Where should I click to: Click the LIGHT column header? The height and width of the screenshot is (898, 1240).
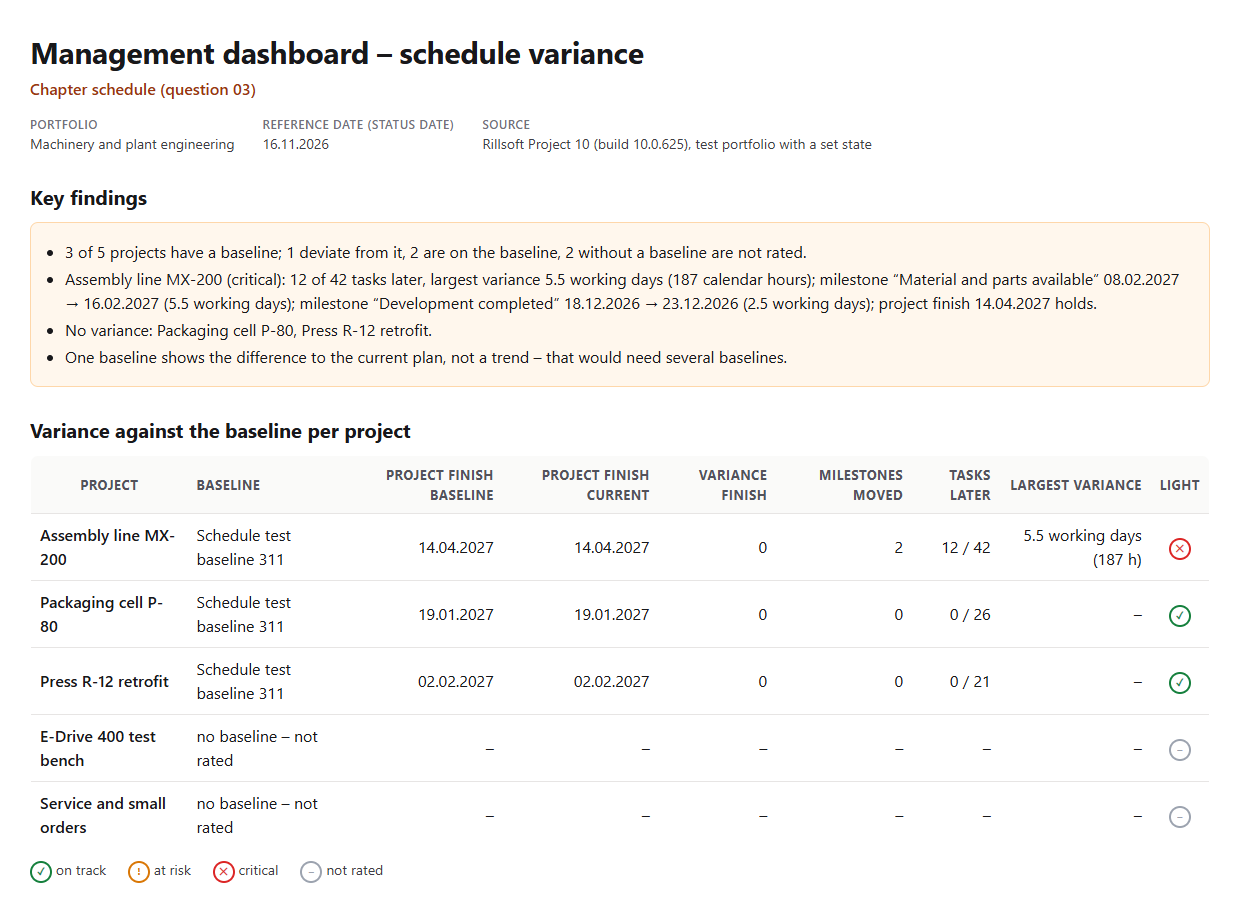pos(1180,485)
